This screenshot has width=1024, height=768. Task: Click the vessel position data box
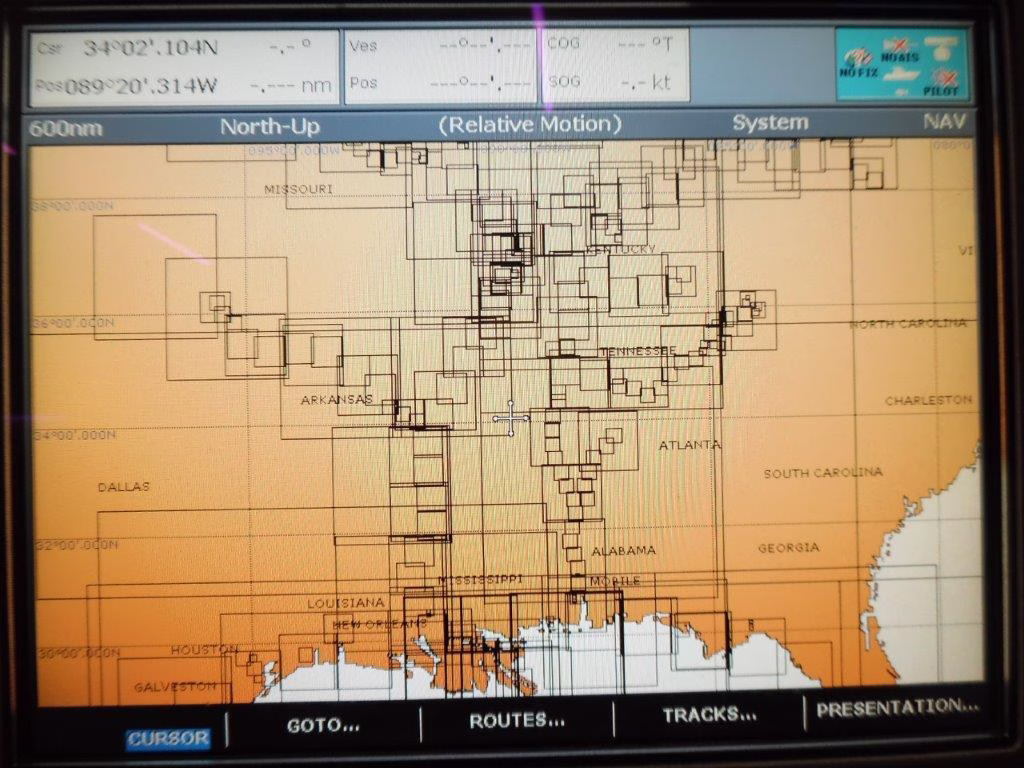tap(440, 65)
